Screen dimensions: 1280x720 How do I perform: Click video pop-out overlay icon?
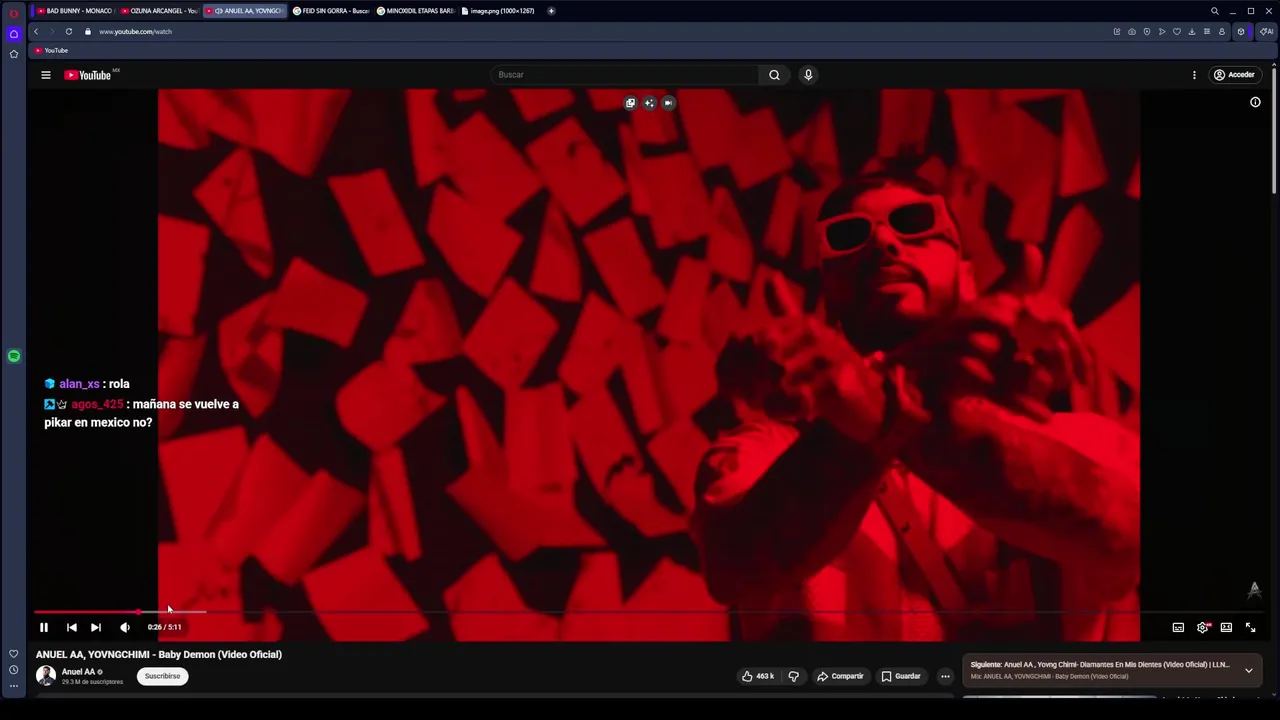tap(630, 103)
